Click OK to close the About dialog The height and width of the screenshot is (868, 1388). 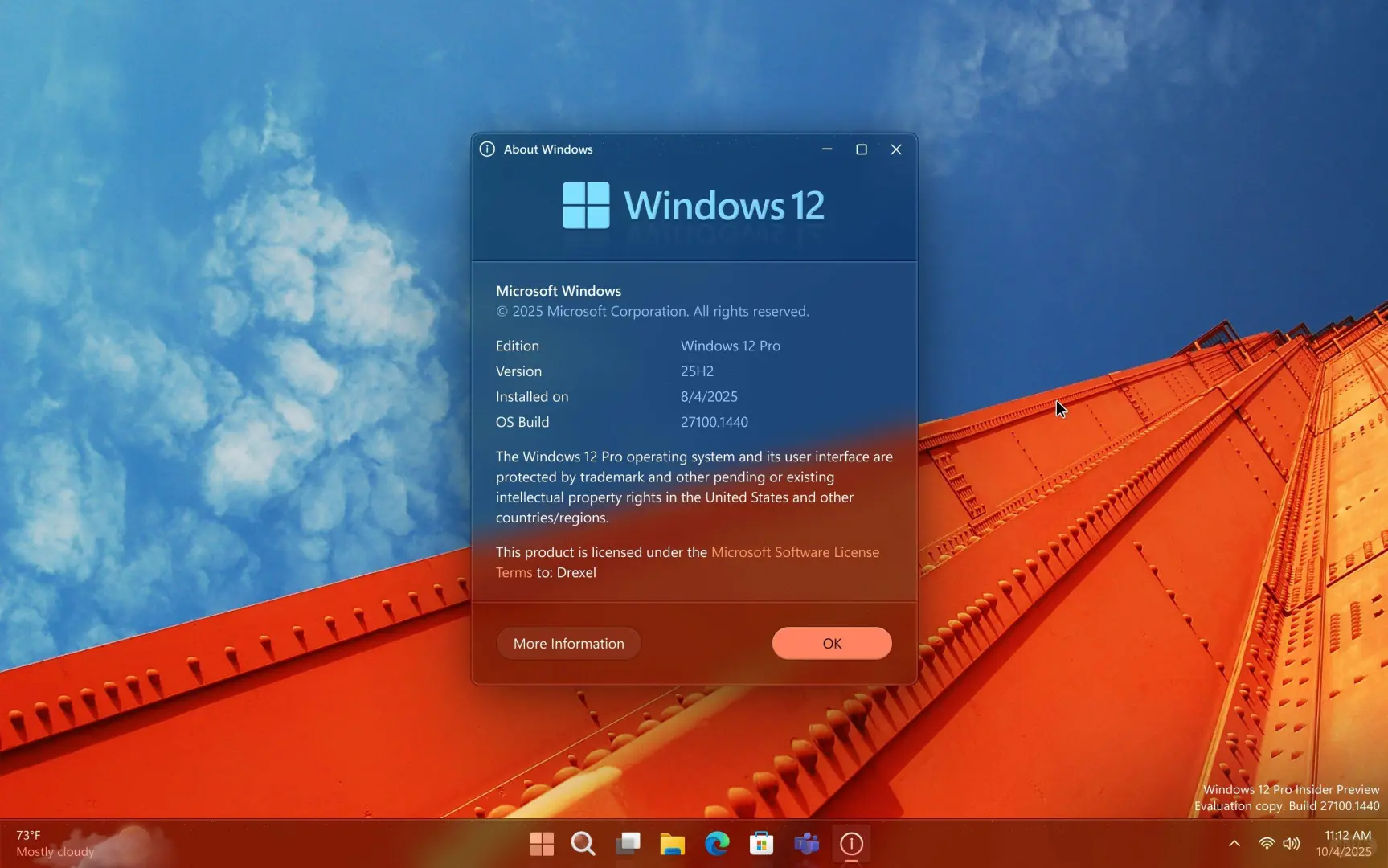[x=831, y=643]
